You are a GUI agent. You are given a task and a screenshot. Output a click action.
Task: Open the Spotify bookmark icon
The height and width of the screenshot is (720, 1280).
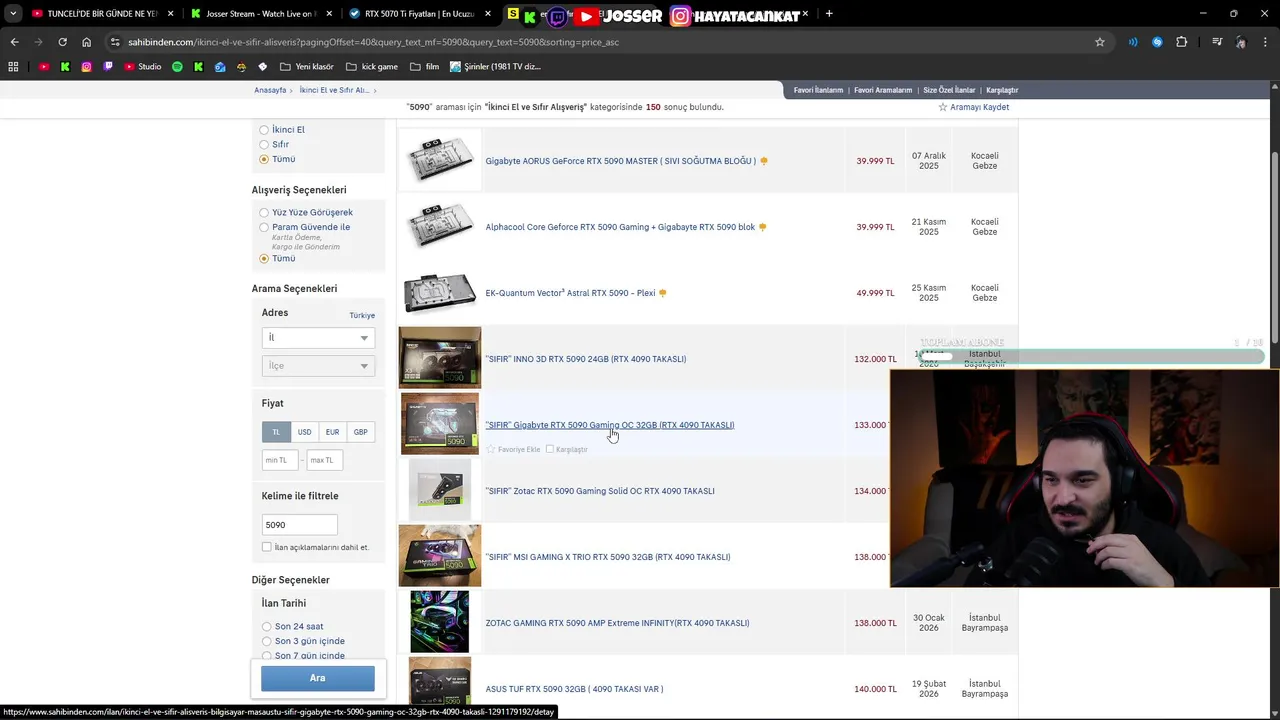point(177,67)
